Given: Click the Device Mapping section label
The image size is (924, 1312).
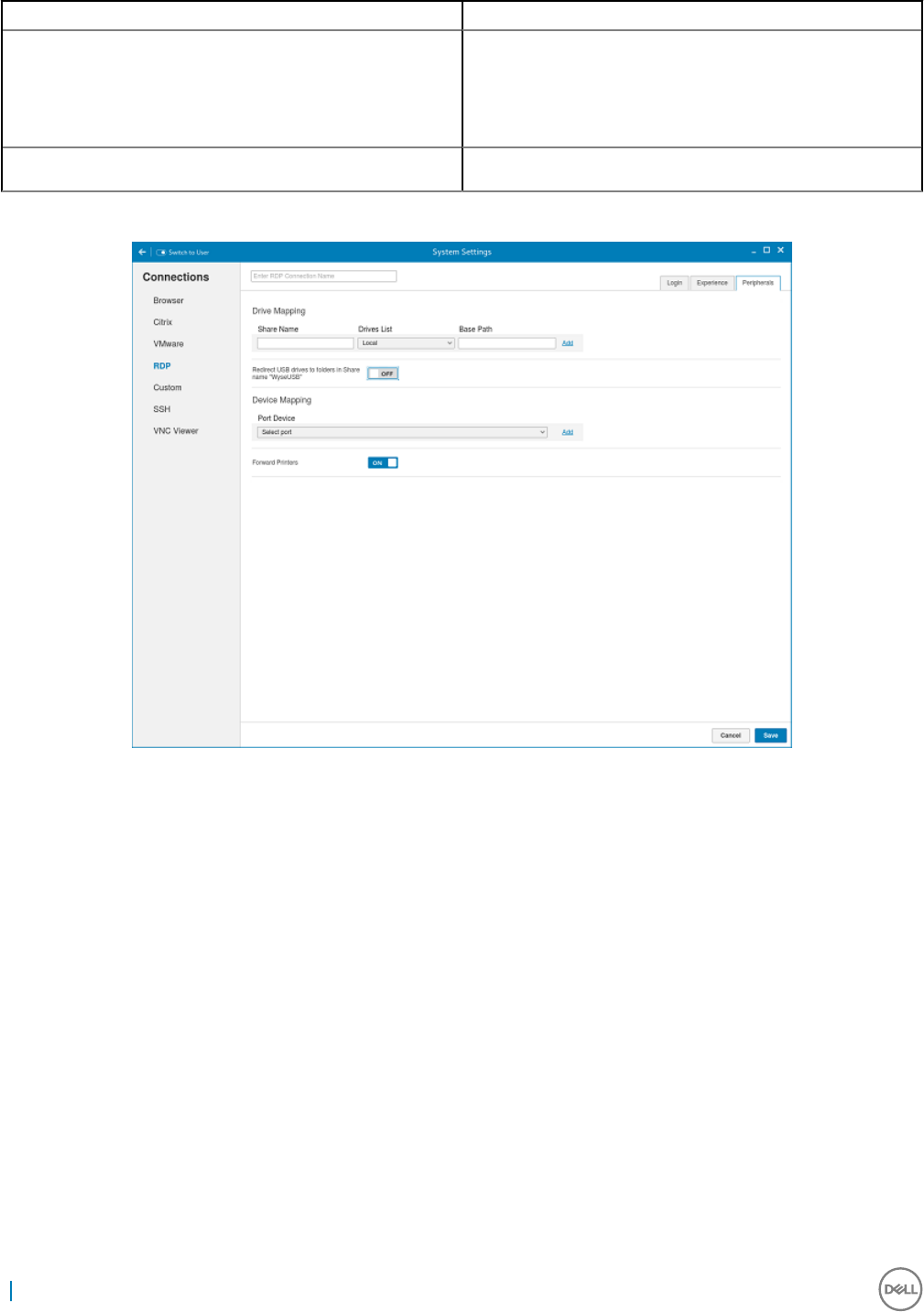Looking at the screenshot, I should click(282, 400).
